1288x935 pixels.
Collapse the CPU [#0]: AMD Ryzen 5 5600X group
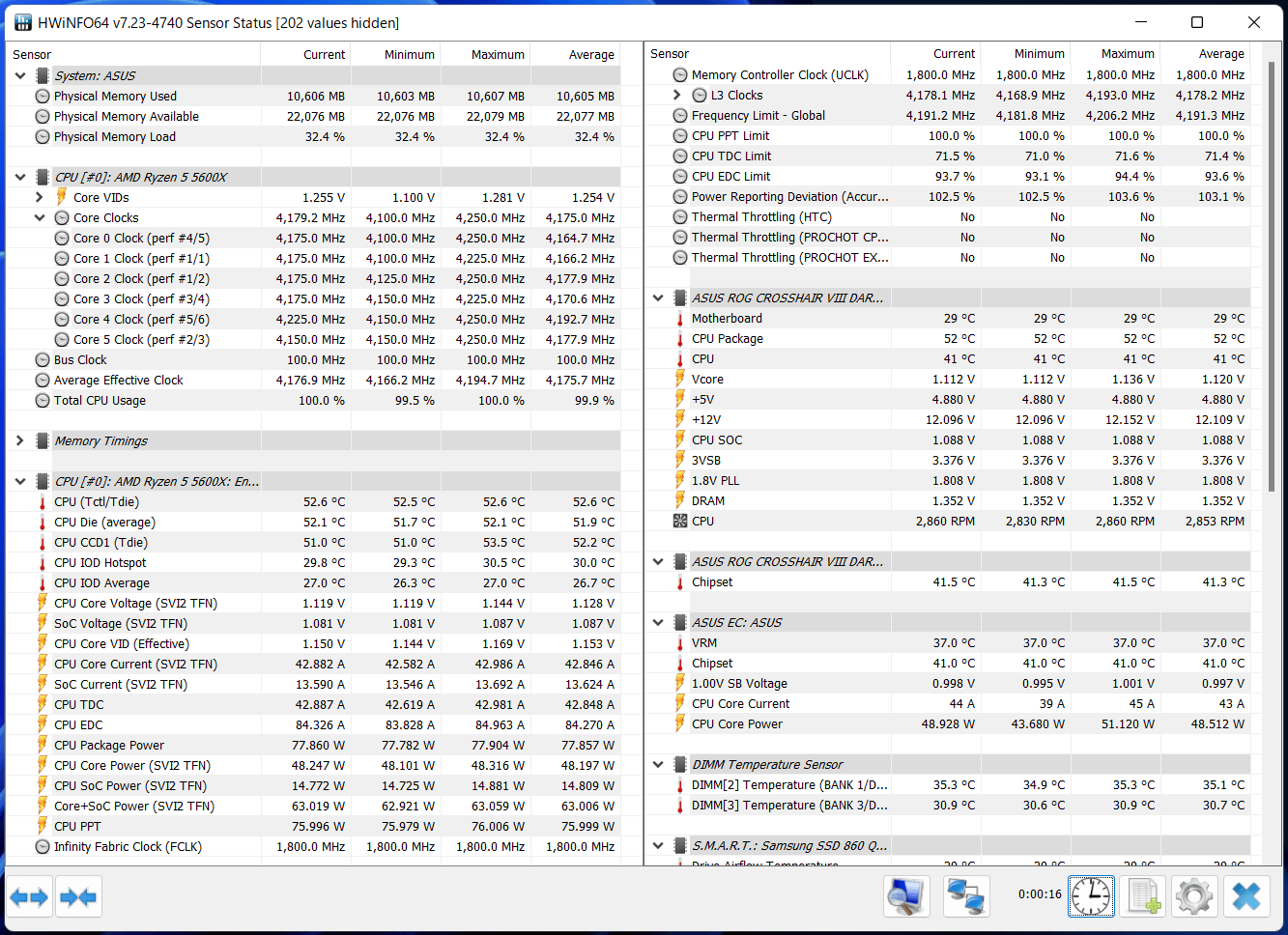20,177
